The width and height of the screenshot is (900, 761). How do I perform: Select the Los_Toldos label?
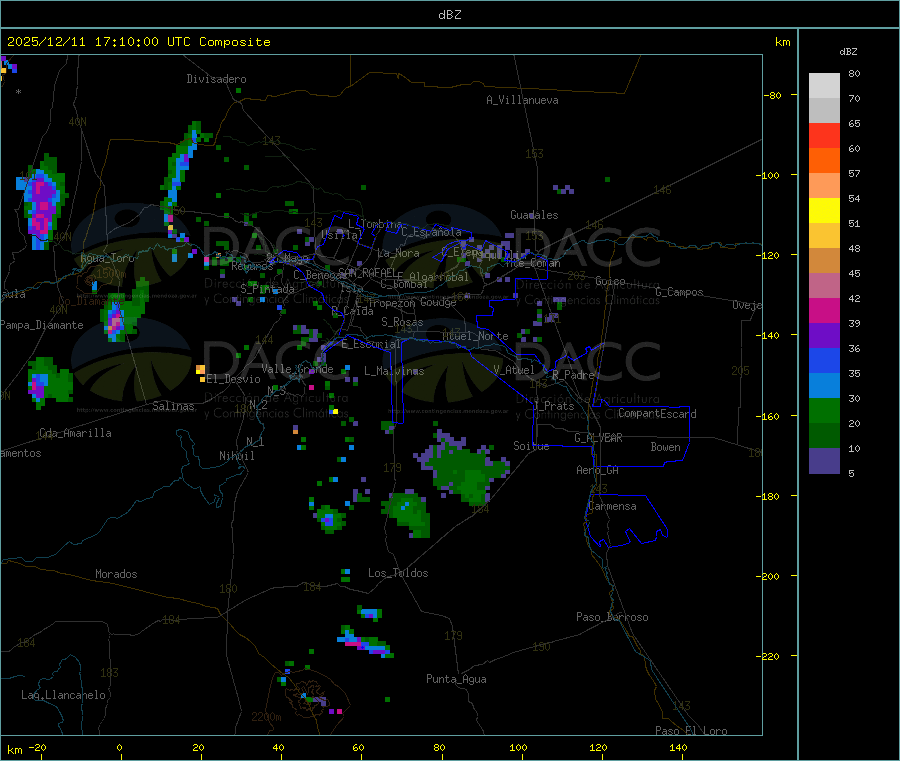pos(398,573)
